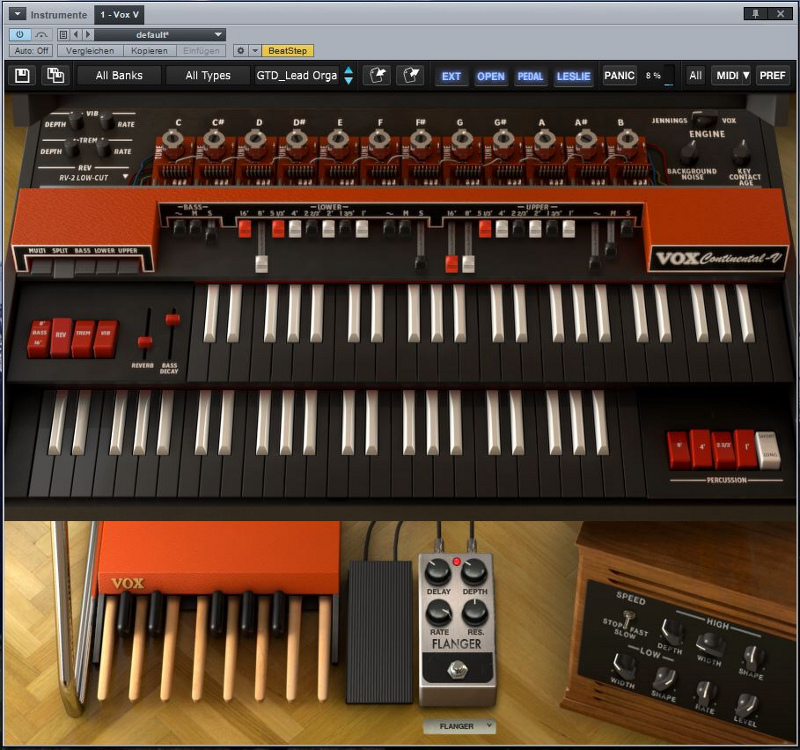Toggle the PEDAL view button
The width and height of the screenshot is (800, 750).
(x=531, y=76)
